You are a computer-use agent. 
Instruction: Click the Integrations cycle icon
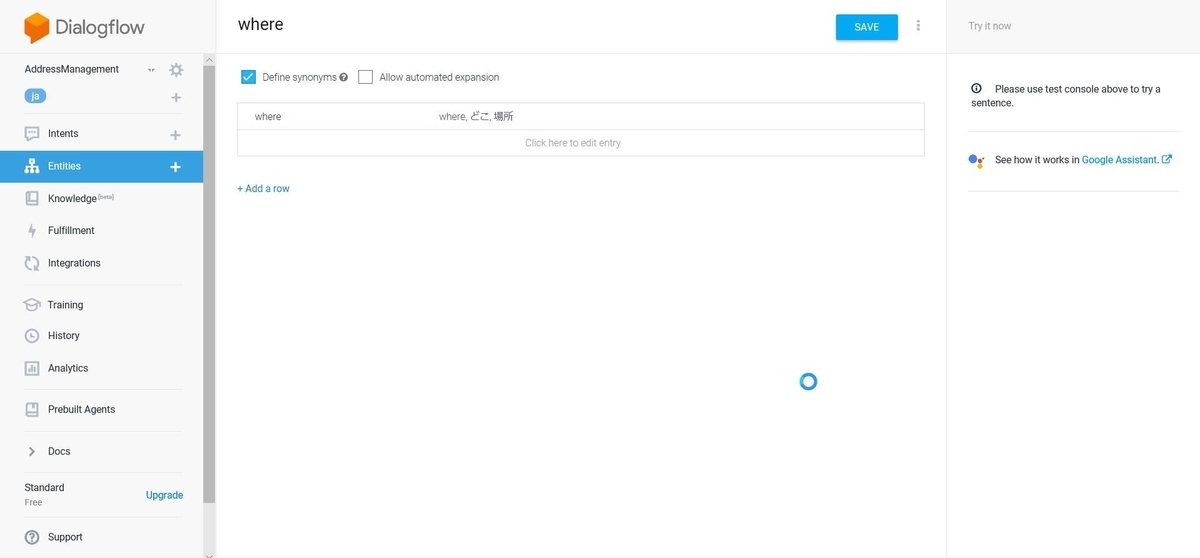(32, 263)
